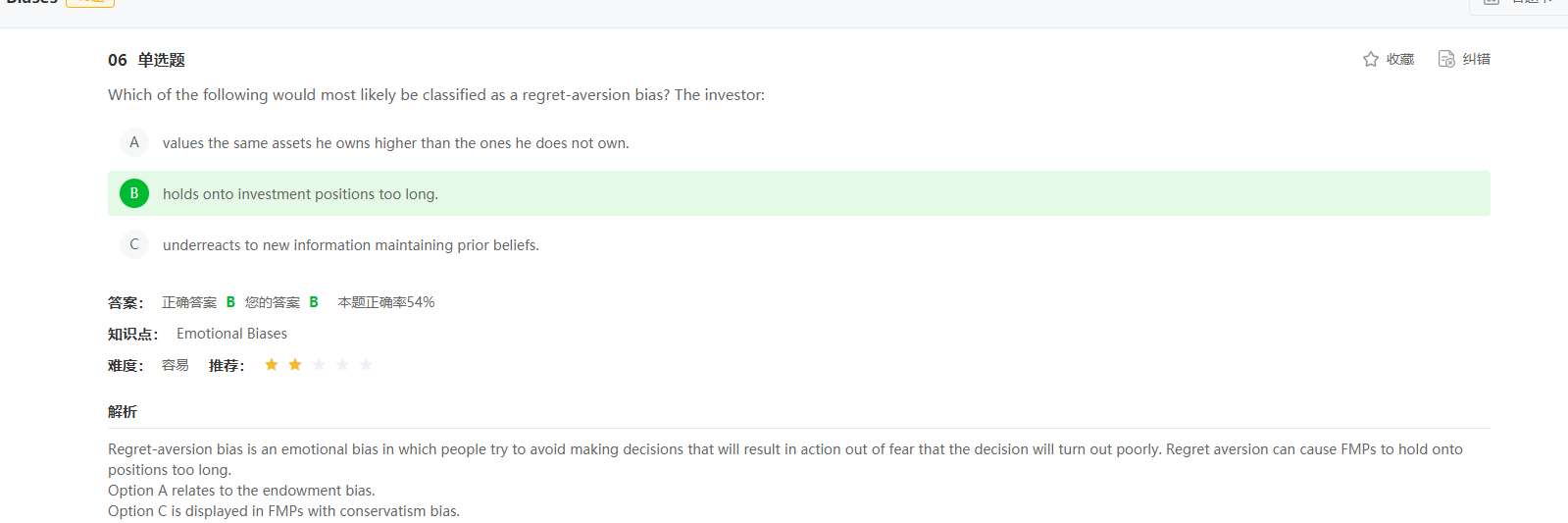Click the 'underreacts to new information' answer text
The width and height of the screenshot is (1568, 523).
pyautogui.click(x=351, y=245)
